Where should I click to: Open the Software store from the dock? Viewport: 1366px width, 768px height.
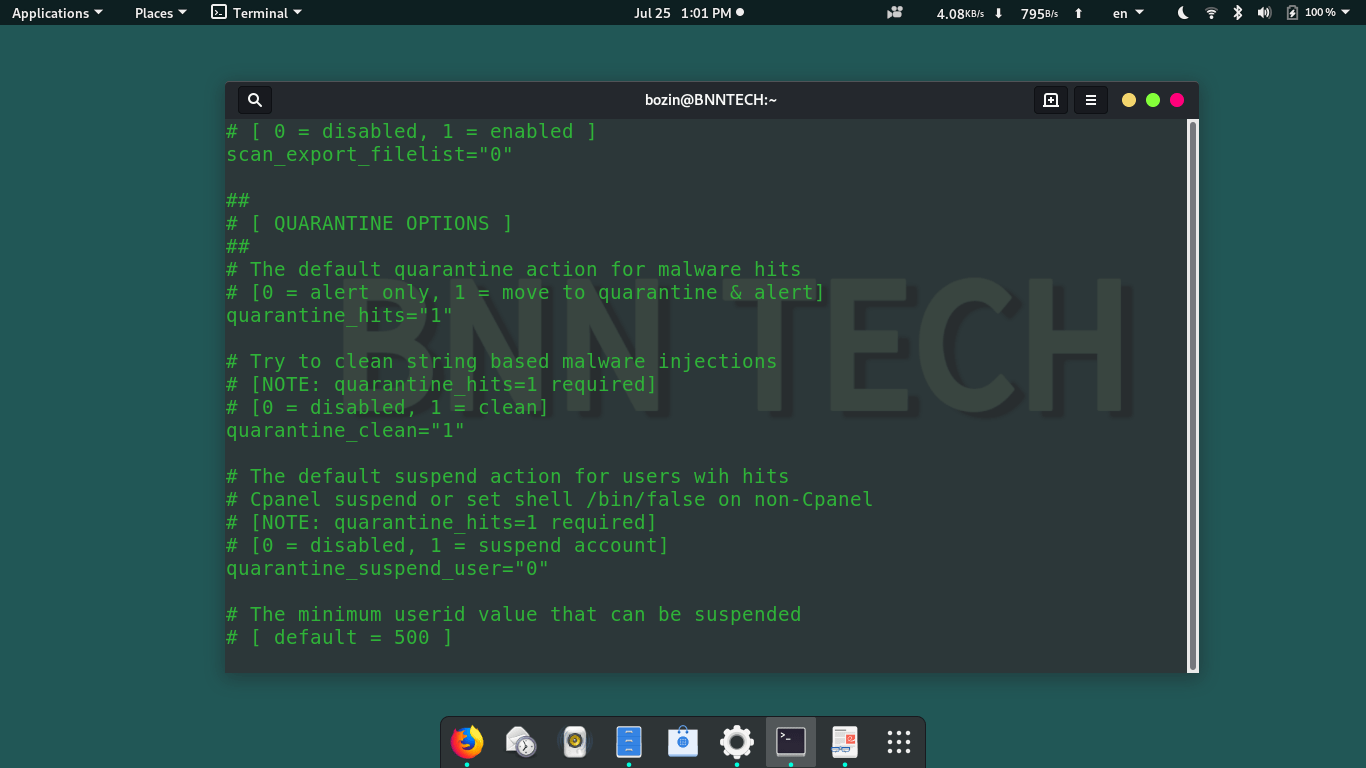pos(682,742)
